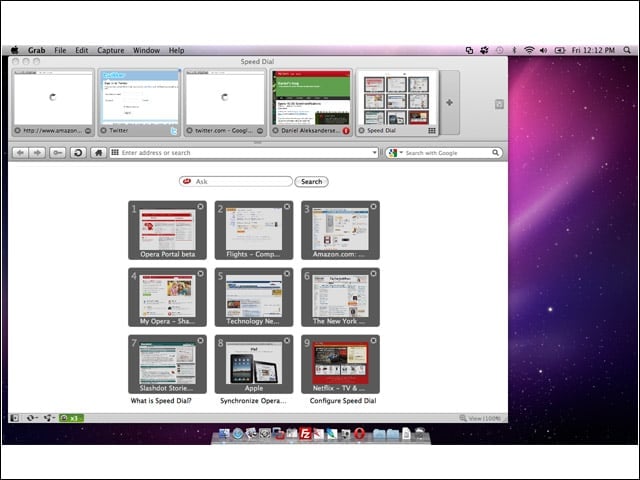This screenshot has width=640, height=480.
Task: Click the Fri 12:12 PM clock
Action: (x=593, y=50)
